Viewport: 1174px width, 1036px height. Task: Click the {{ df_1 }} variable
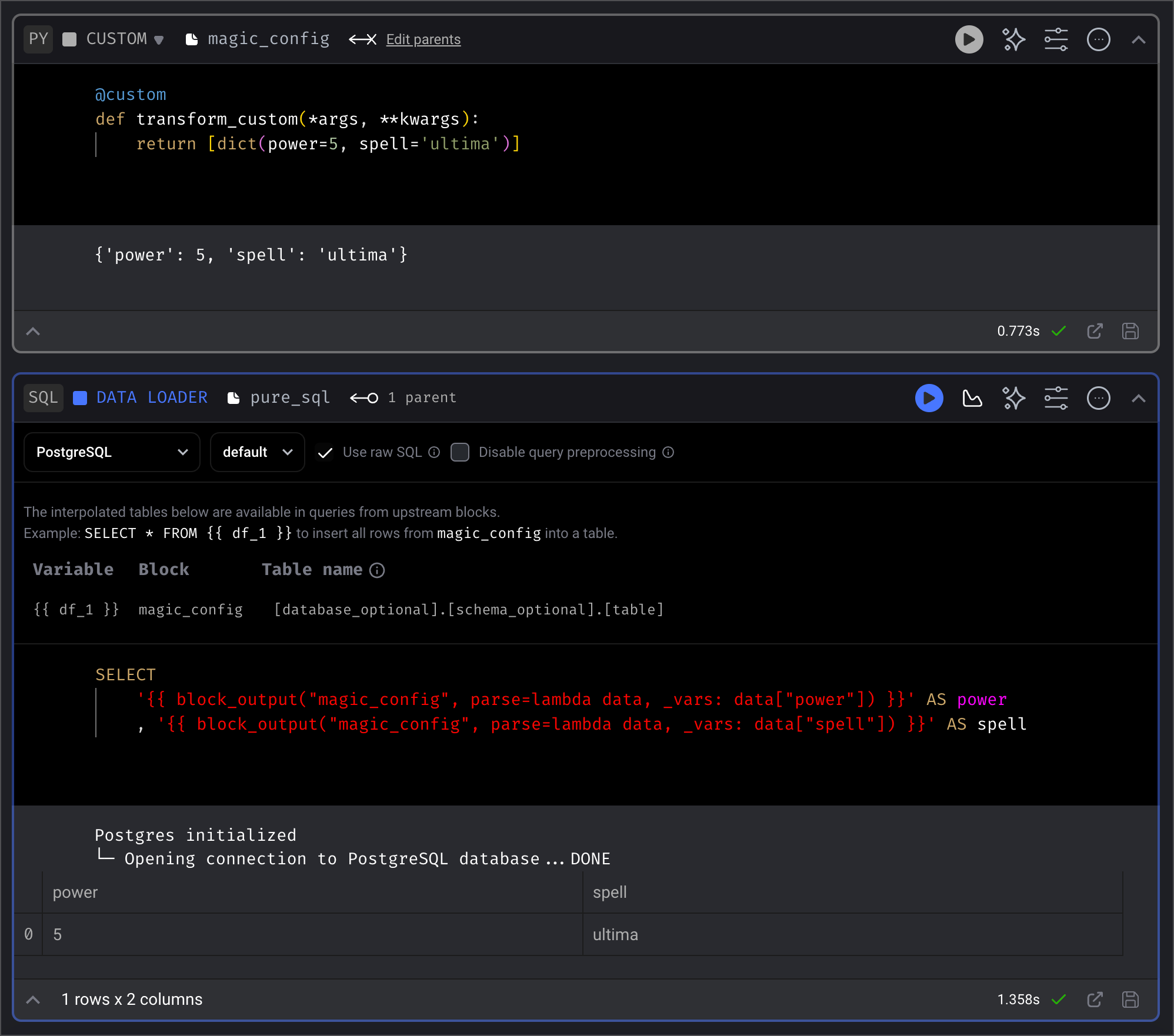pyautogui.click(x=76, y=610)
